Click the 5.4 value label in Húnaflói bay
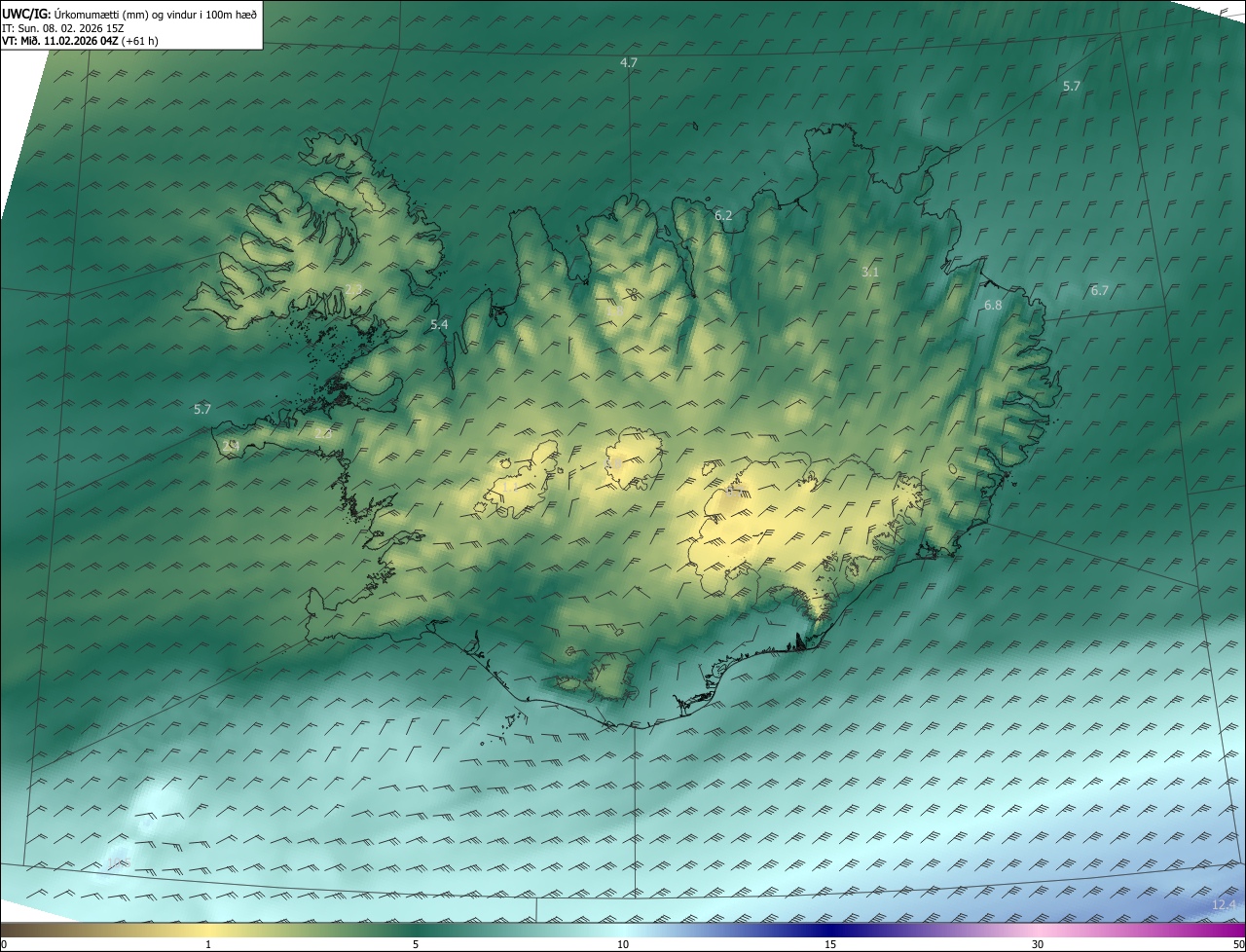 click(439, 324)
